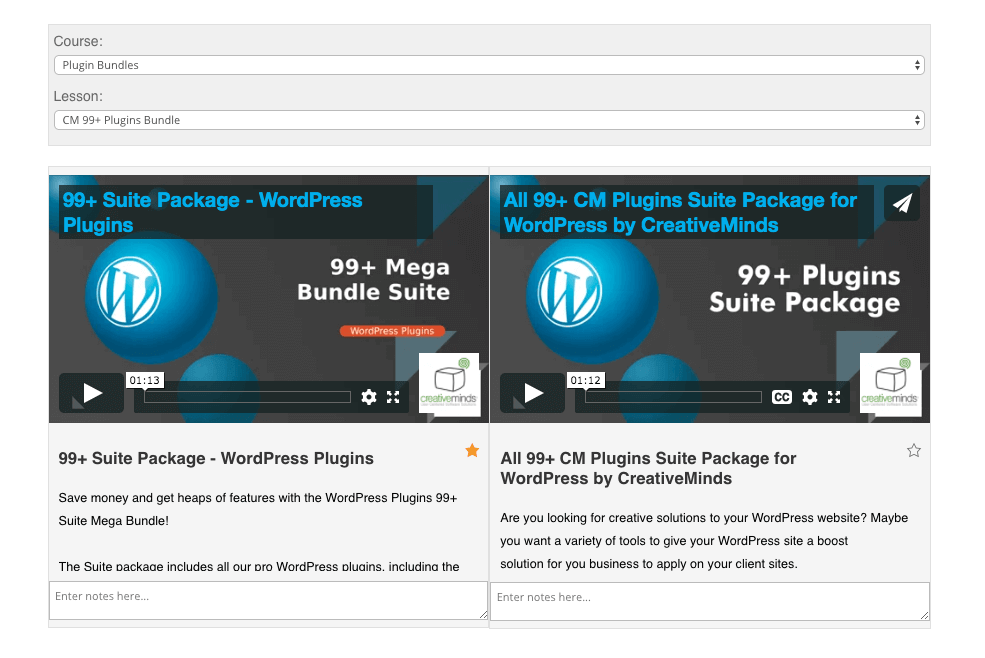Click the CreativeMinds logo on left video
The height and width of the screenshot is (658, 985).
(x=449, y=384)
